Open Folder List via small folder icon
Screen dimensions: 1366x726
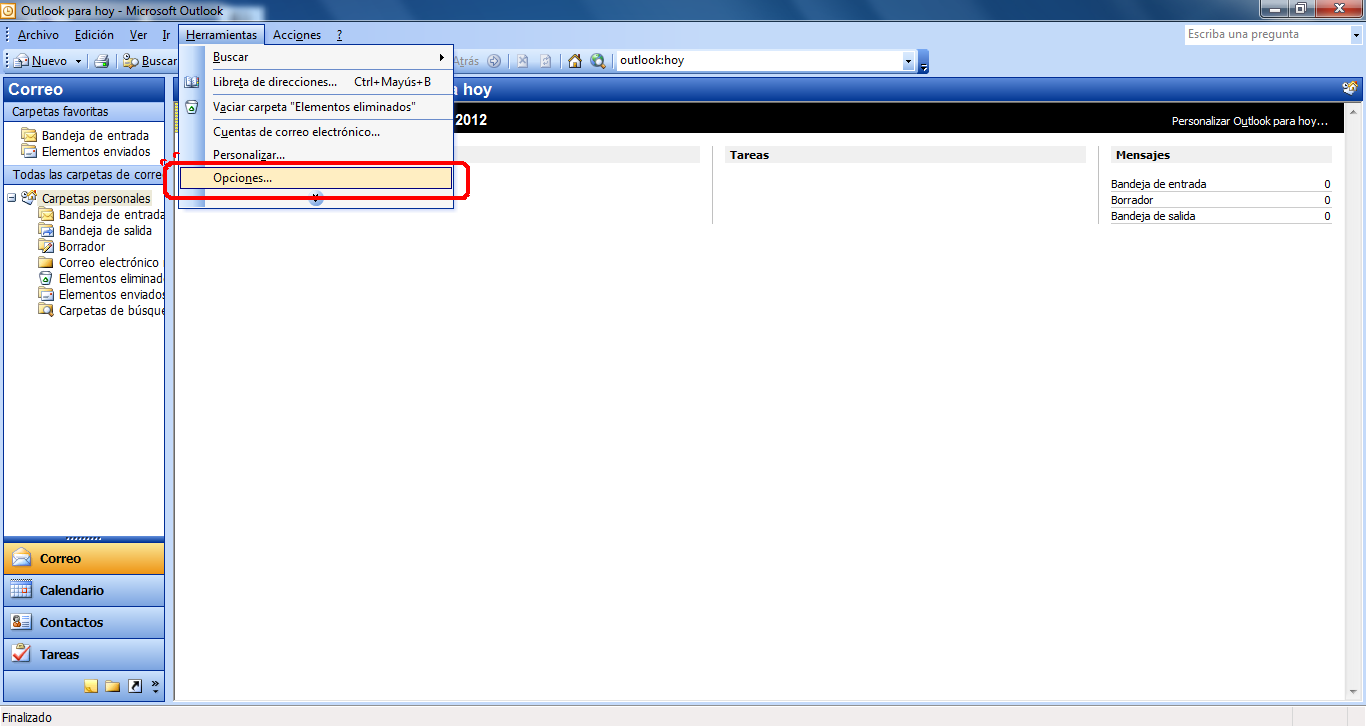[113, 687]
